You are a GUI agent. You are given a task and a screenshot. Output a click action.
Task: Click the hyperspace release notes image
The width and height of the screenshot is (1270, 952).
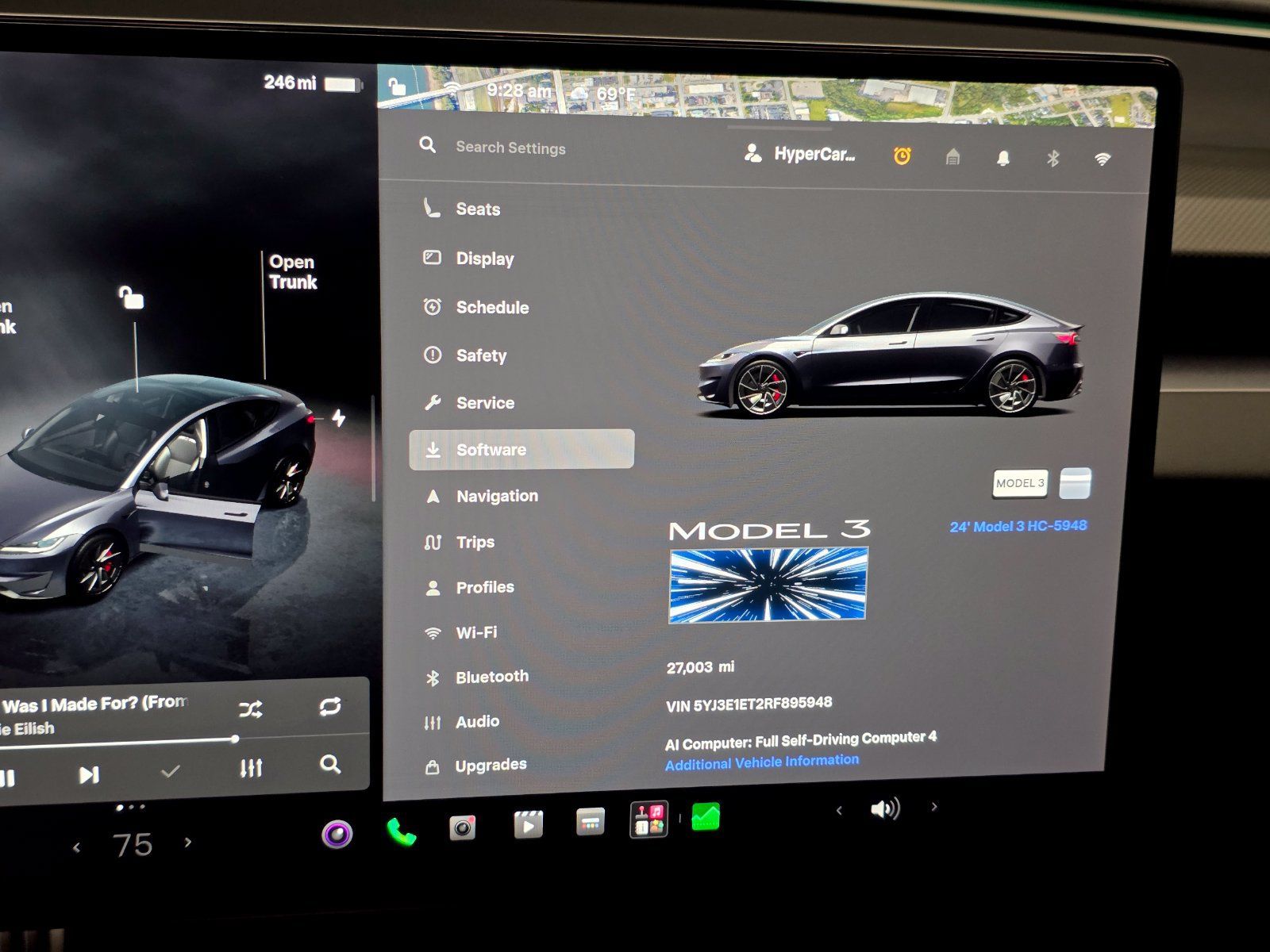[x=768, y=585]
